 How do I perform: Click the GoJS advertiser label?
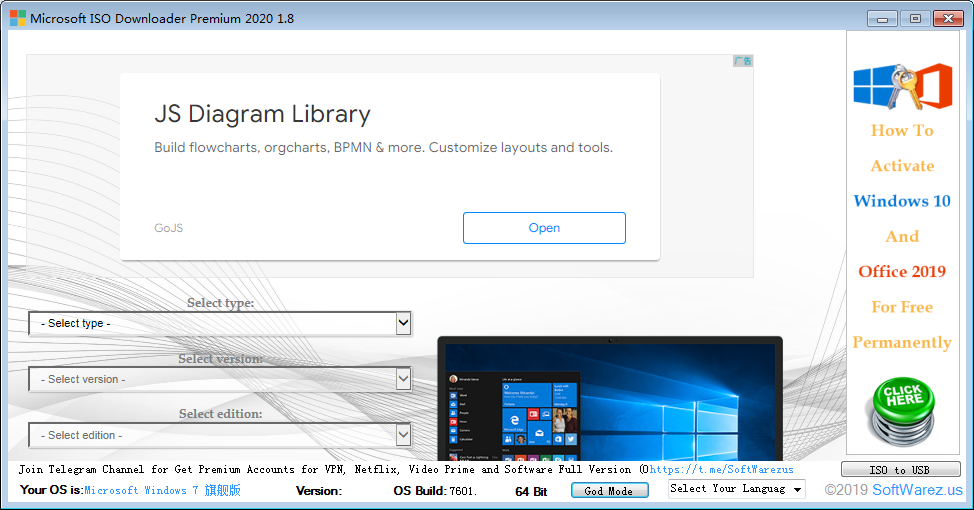(x=168, y=228)
